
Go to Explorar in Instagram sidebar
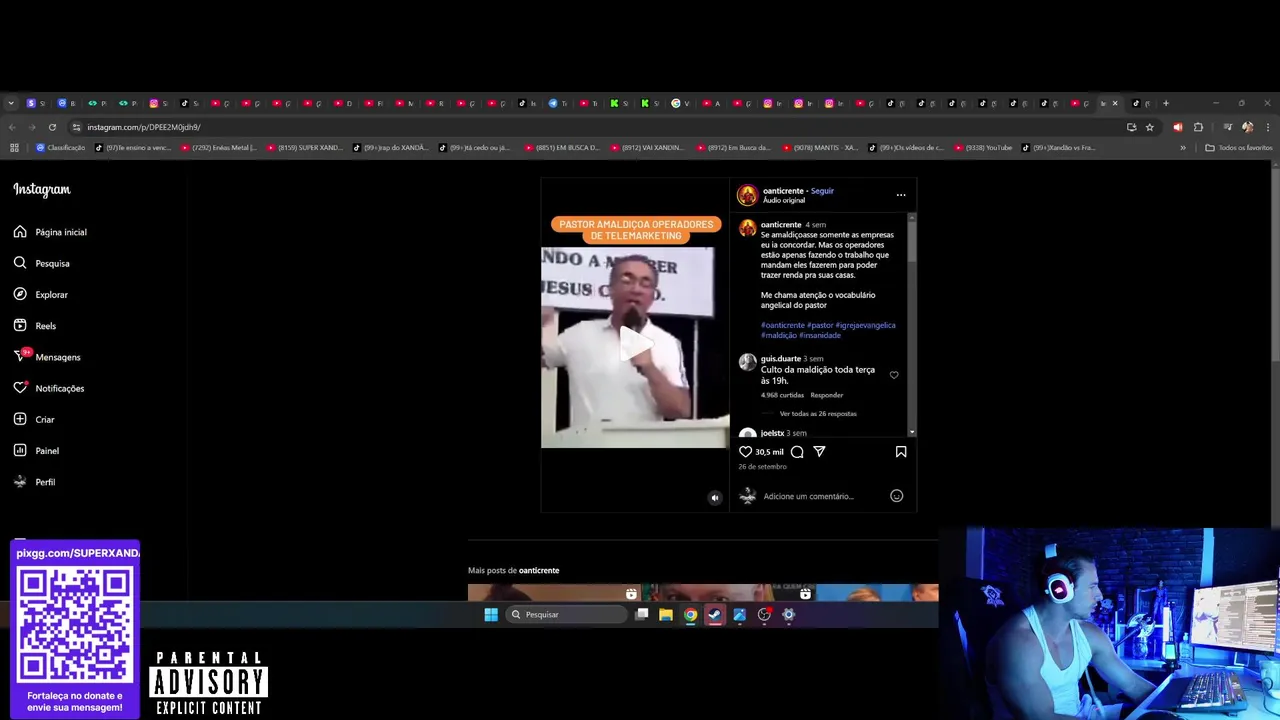(x=41, y=295)
